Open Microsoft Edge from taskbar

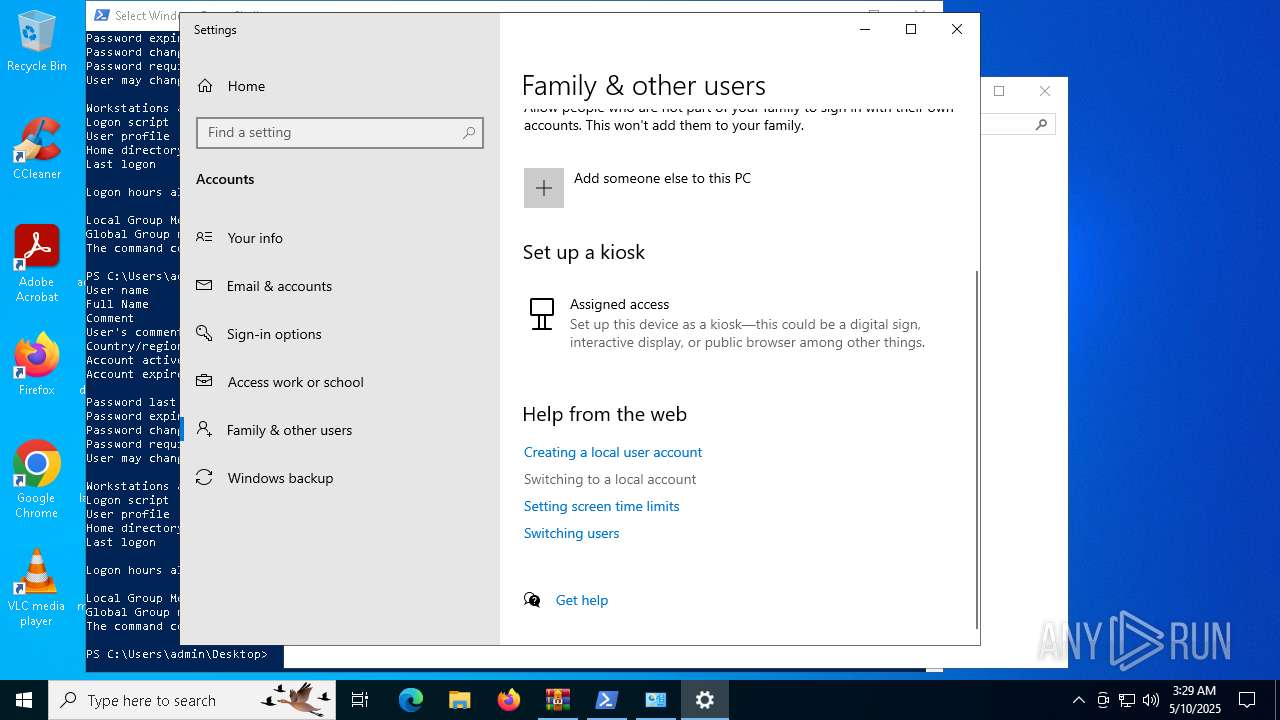click(x=411, y=700)
